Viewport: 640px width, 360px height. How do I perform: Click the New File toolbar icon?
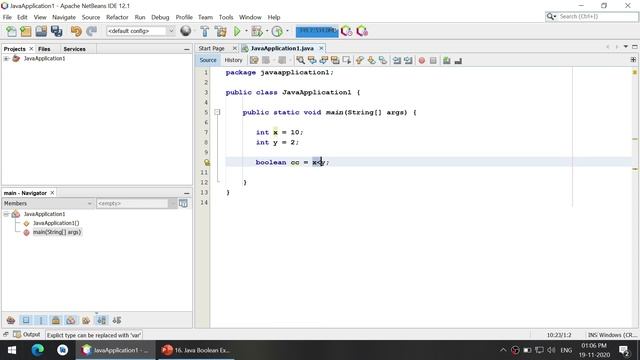coord(11,31)
